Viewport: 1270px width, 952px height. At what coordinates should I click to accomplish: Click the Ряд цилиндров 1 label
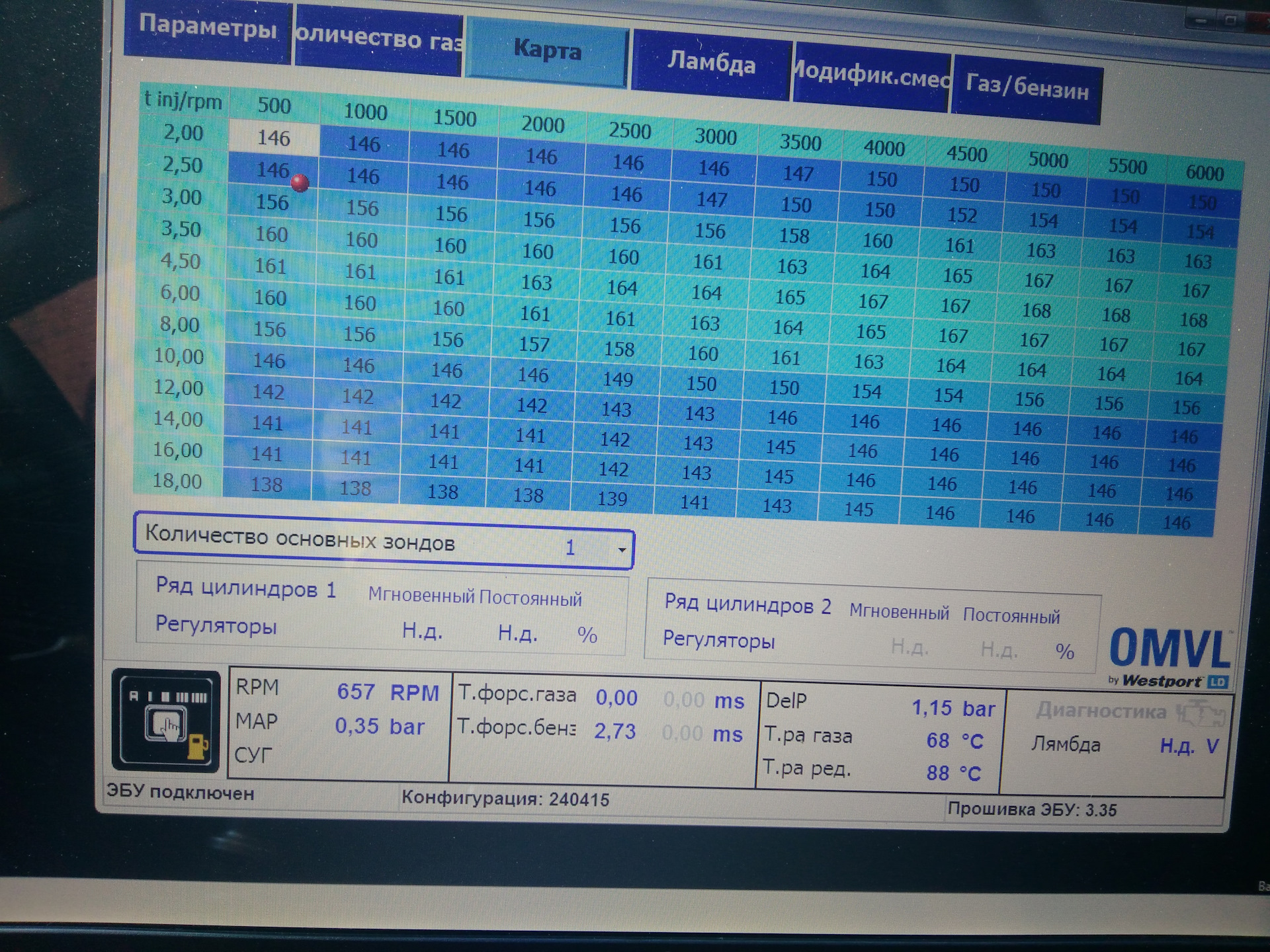point(245,588)
